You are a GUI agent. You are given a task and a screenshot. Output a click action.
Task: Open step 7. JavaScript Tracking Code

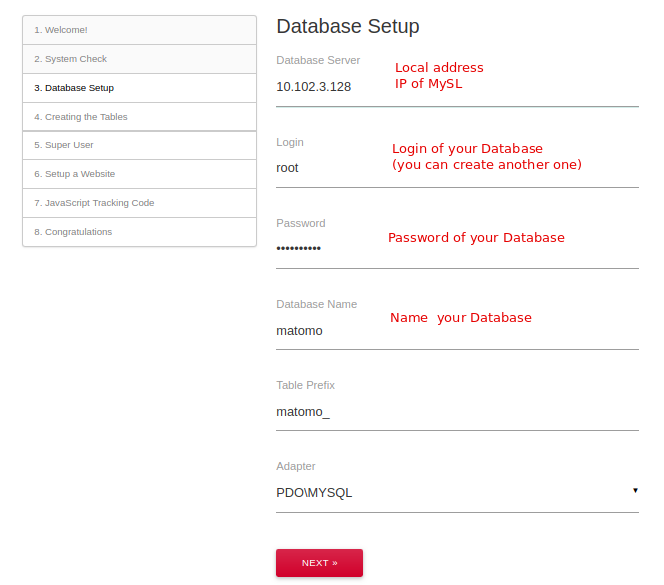pyautogui.click(x=139, y=203)
